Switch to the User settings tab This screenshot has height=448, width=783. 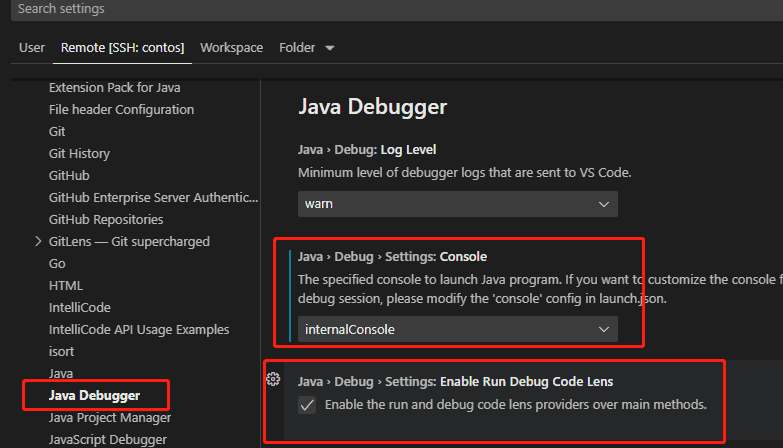coord(32,48)
